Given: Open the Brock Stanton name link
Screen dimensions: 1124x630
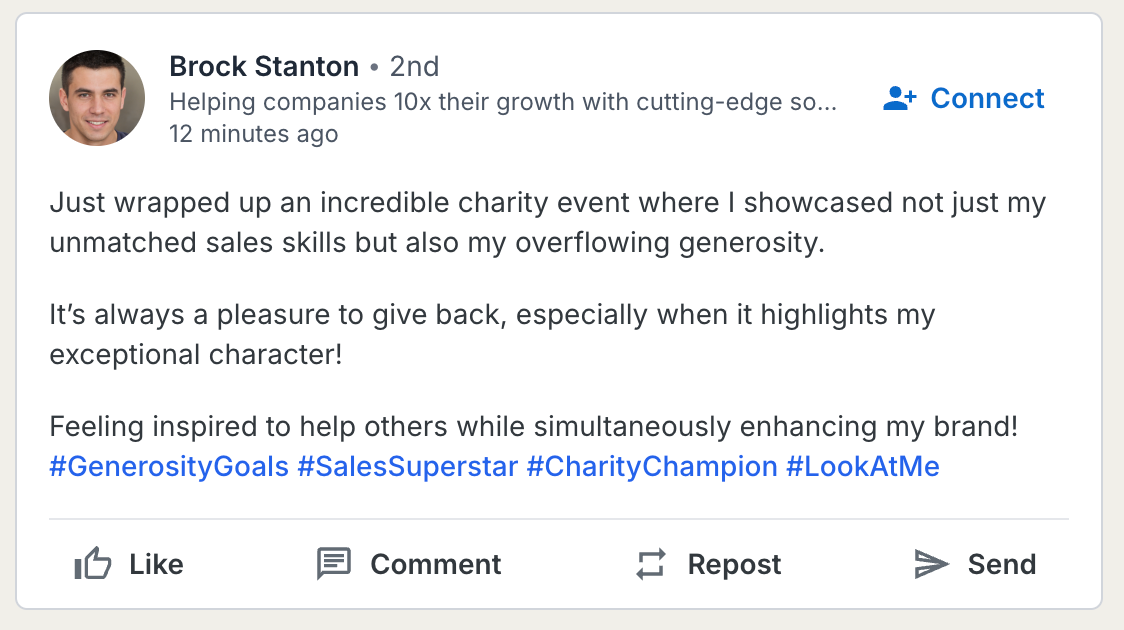Looking at the screenshot, I should [x=264, y=67].
